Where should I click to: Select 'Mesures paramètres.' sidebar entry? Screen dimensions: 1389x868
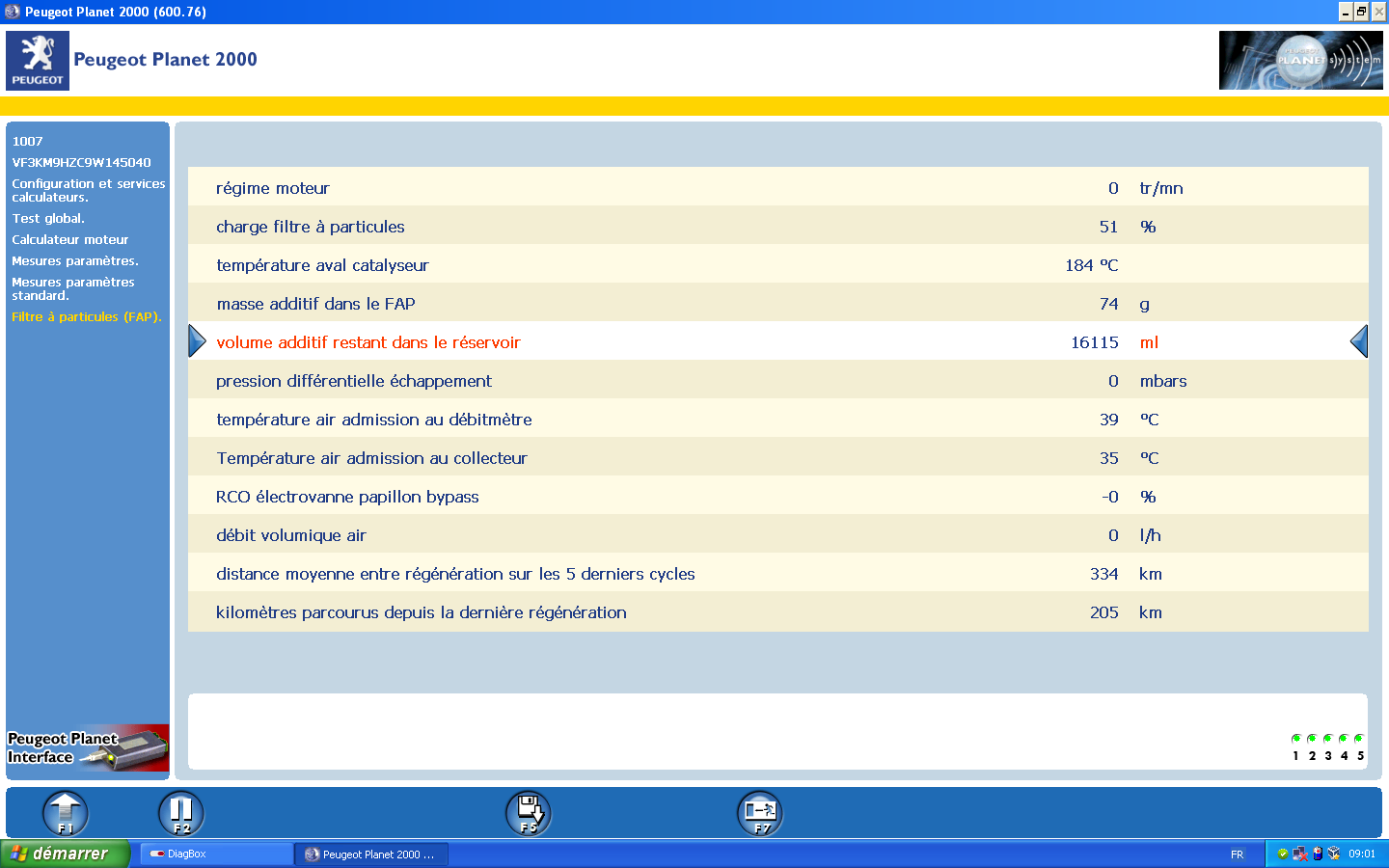75,260
